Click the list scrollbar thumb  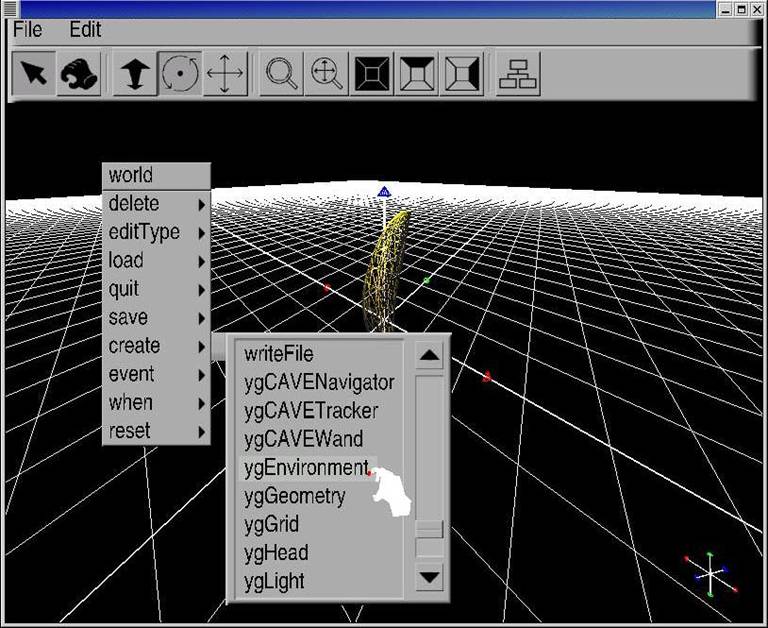point(429,529)
